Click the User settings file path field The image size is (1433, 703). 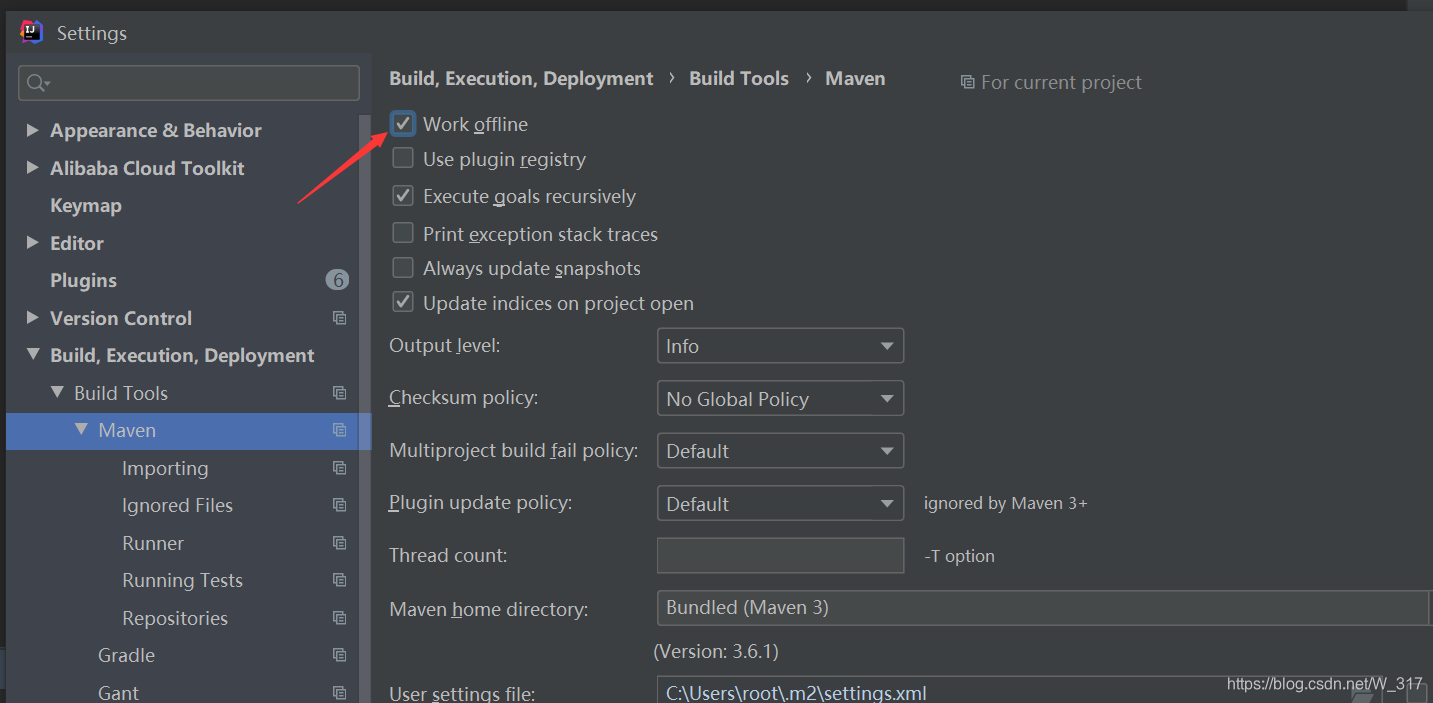click(1044, 691)
